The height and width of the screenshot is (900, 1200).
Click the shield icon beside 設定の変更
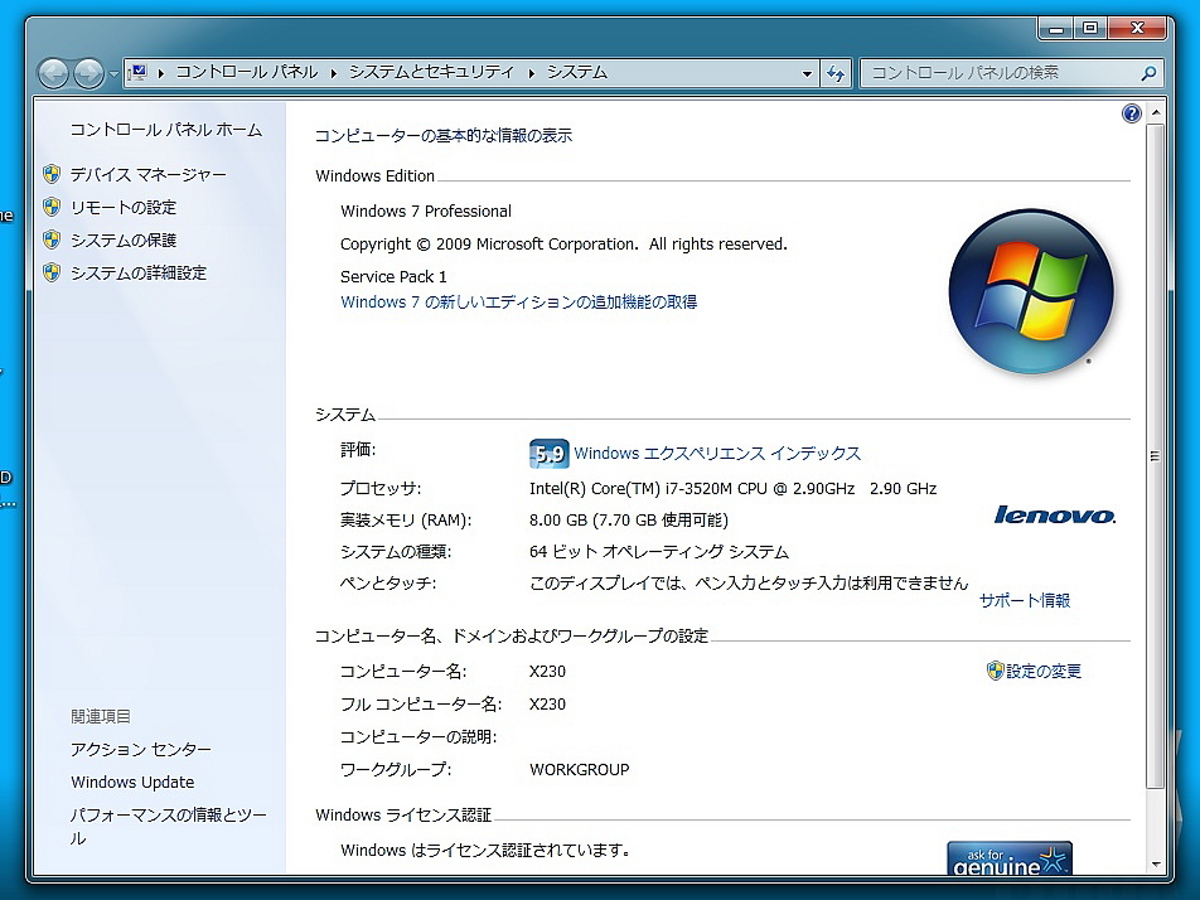click(995, 671)
